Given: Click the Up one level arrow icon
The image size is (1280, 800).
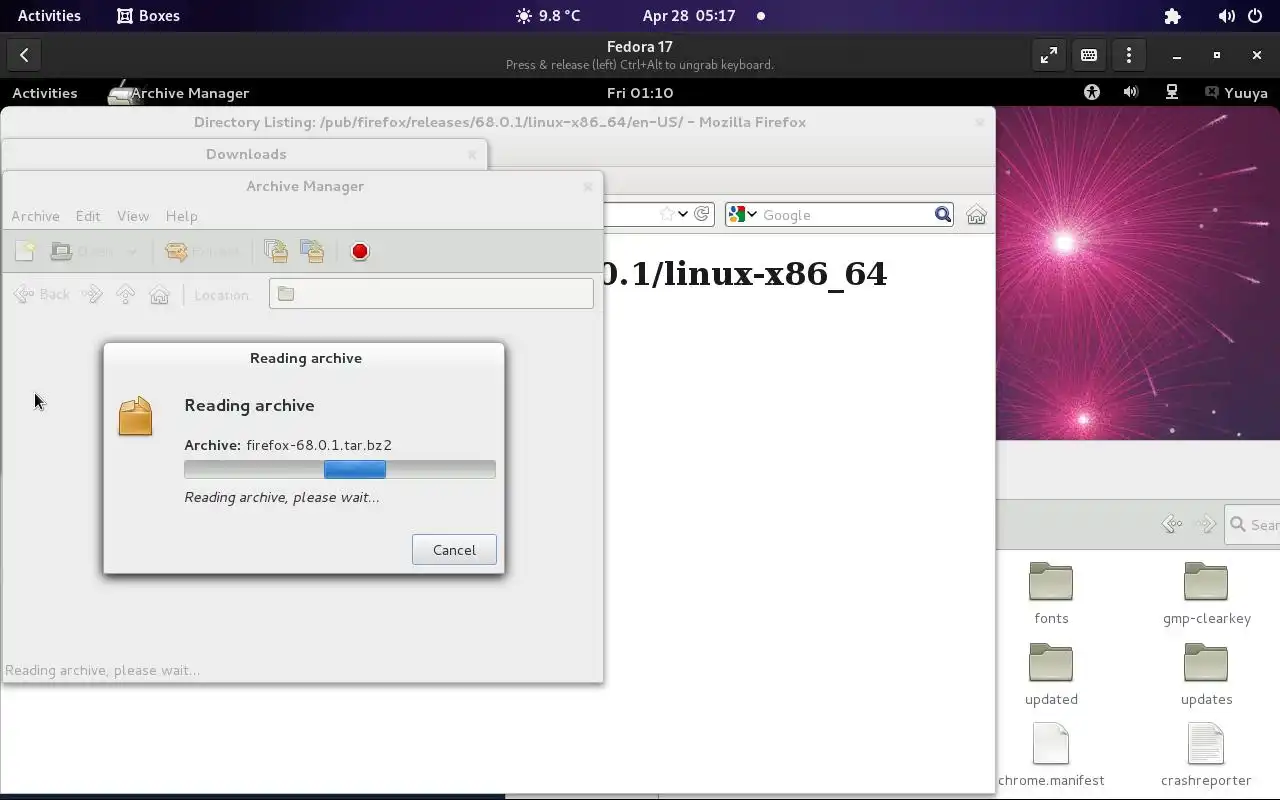Looking at the screenshot, I should pyautogui.click(x=125, y=294).
